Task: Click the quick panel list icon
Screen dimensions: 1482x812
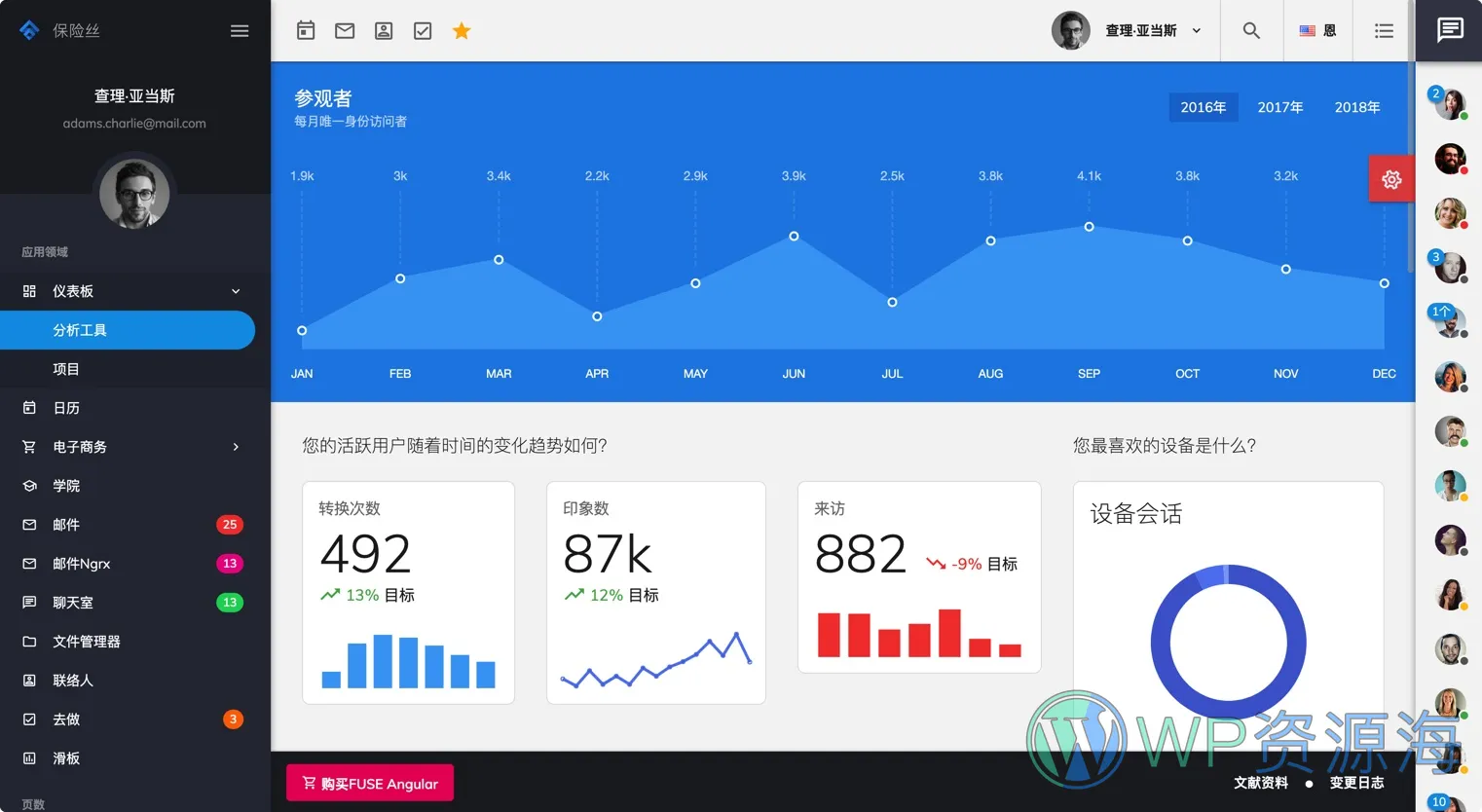Action: [x=1384, y=30]
